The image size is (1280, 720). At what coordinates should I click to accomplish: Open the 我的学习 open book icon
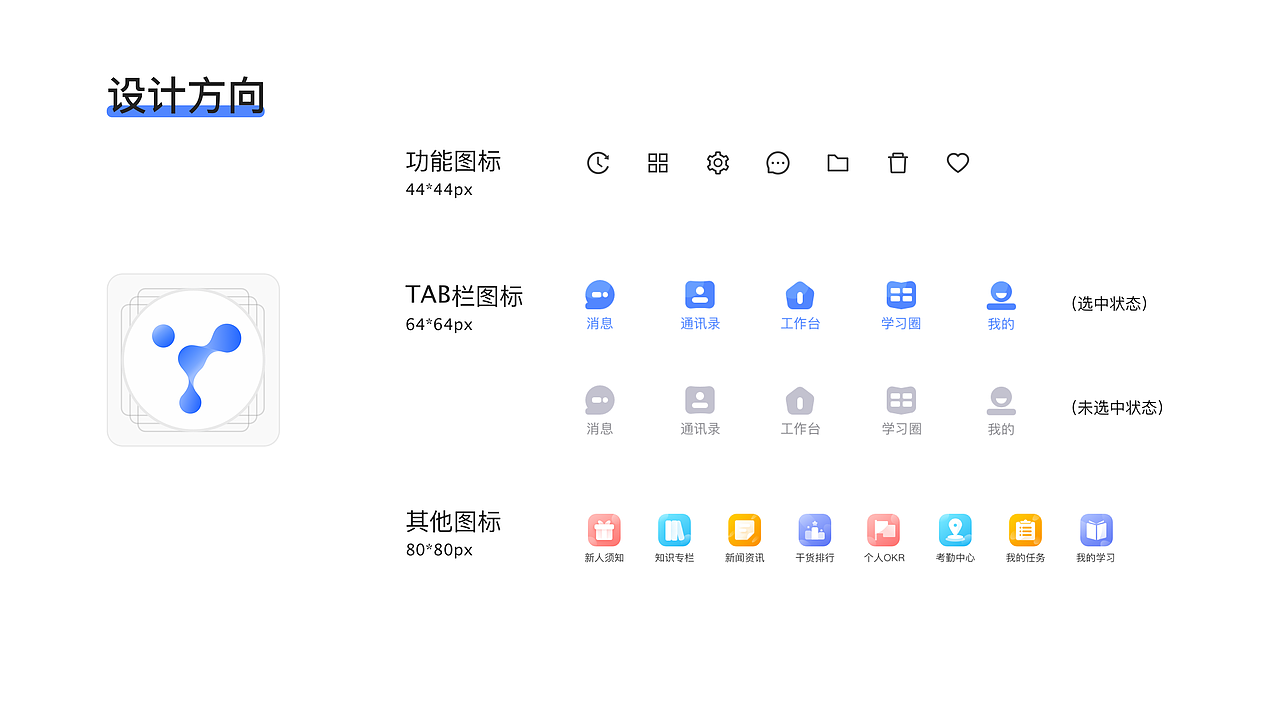(x=1095, y=530)
